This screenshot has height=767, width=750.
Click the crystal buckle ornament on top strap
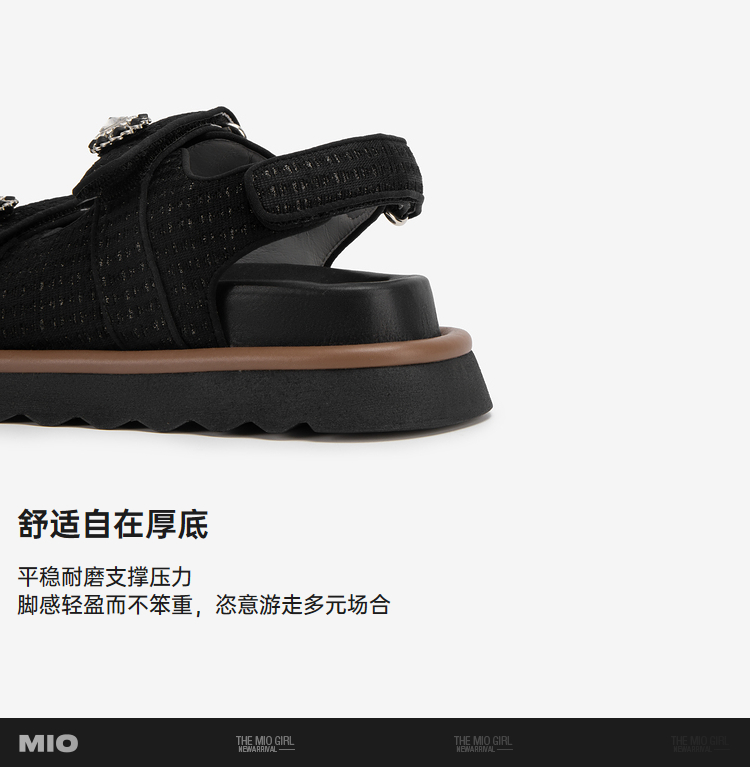click(120, 132)
